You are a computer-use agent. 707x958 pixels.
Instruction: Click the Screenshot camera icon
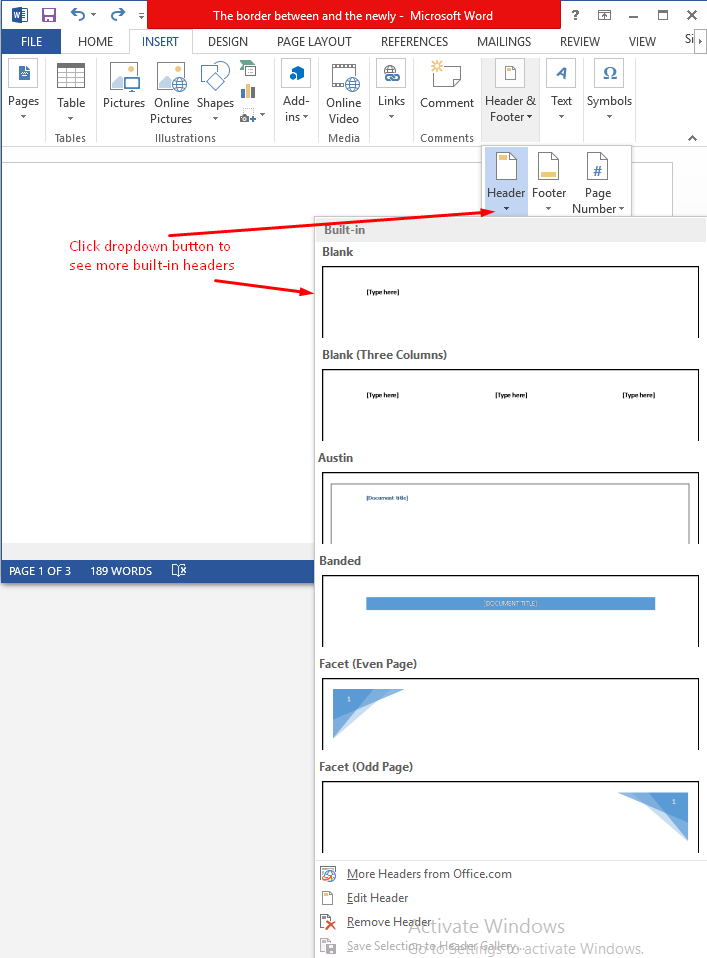click(x=247, y=116)
